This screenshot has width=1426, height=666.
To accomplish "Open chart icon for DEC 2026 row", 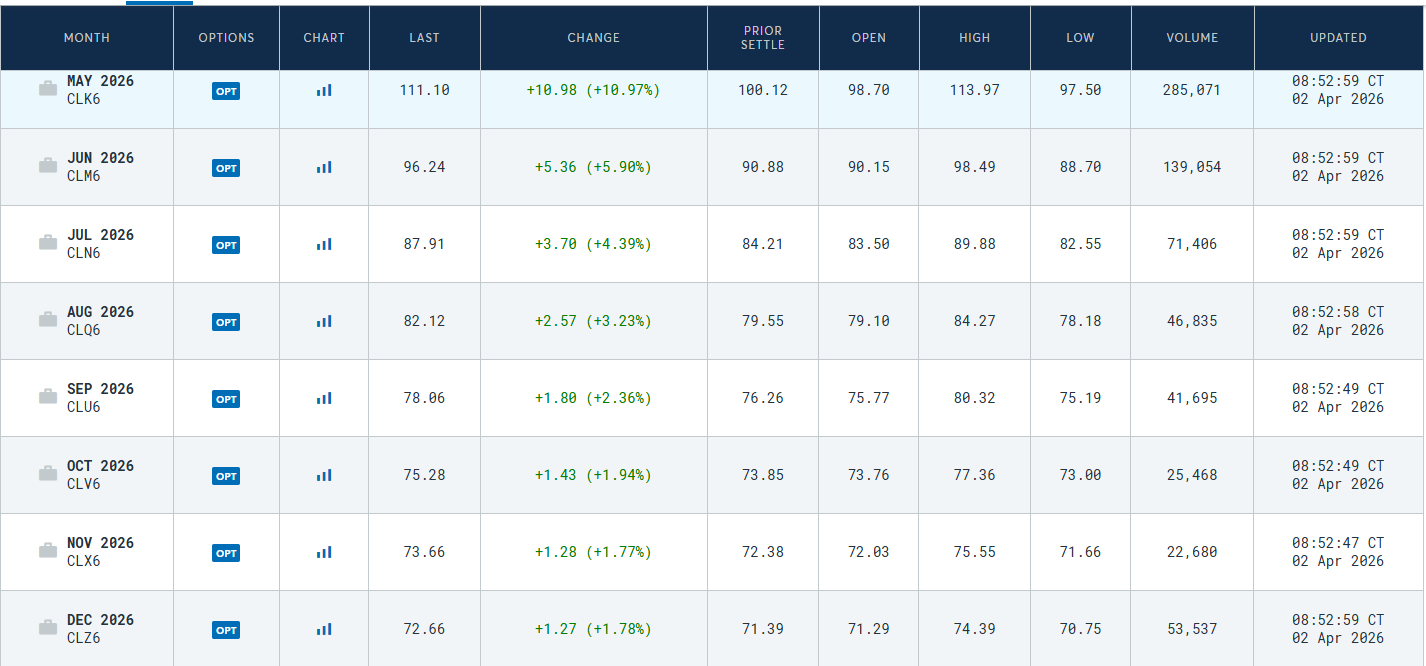I will point(324,629).
